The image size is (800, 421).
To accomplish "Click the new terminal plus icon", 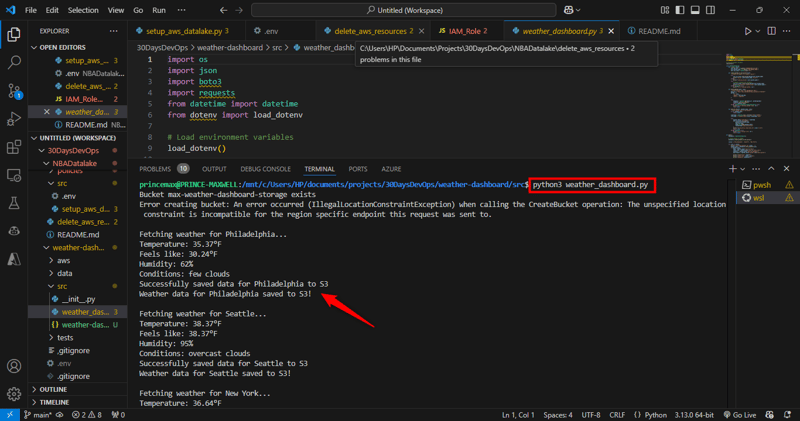I will click(x=732, y=169).
